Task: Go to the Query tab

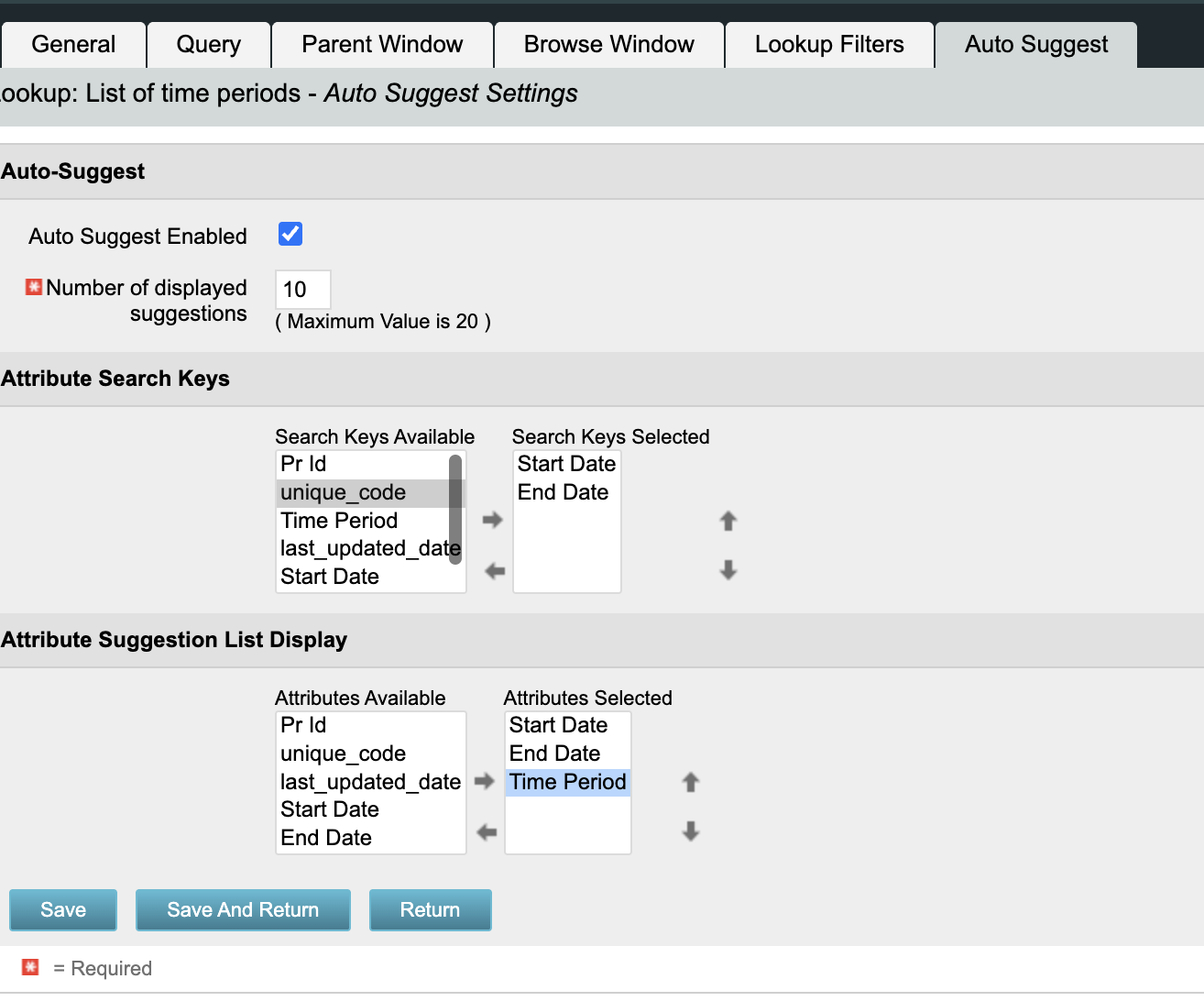Action: click(x=208, y=45)
